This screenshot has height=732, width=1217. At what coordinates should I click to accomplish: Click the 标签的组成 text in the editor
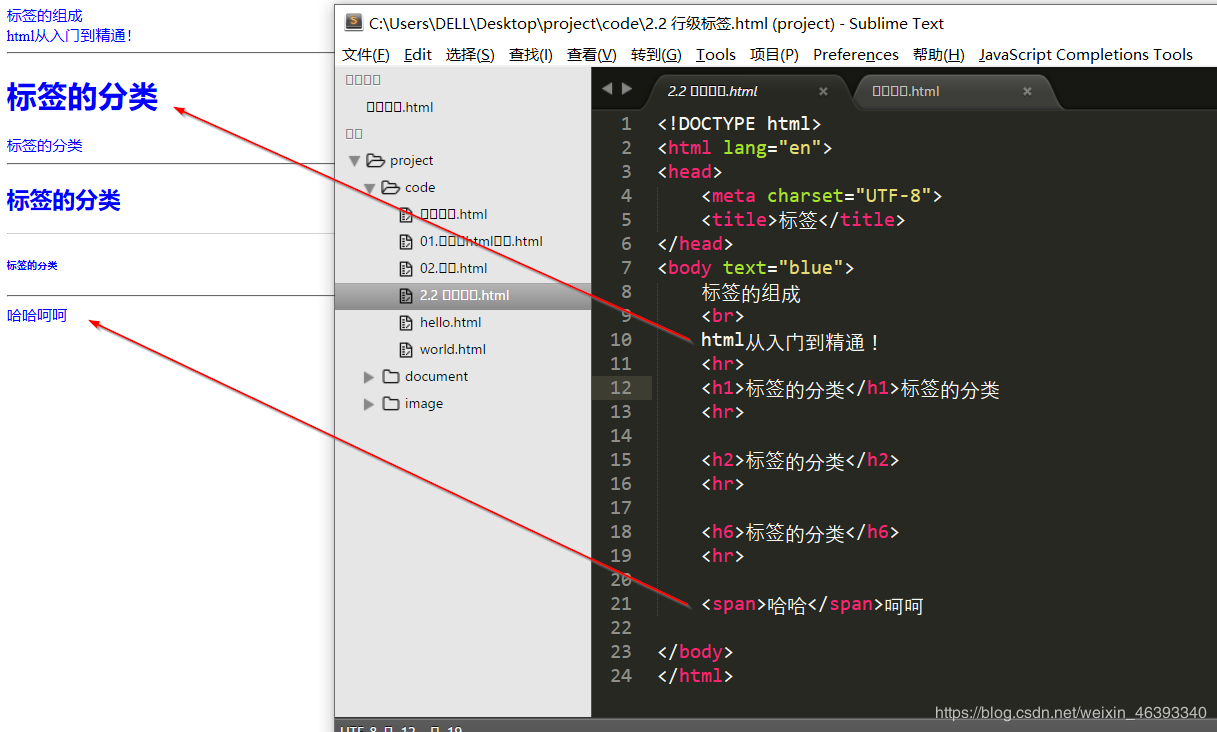tap(751, 294)
